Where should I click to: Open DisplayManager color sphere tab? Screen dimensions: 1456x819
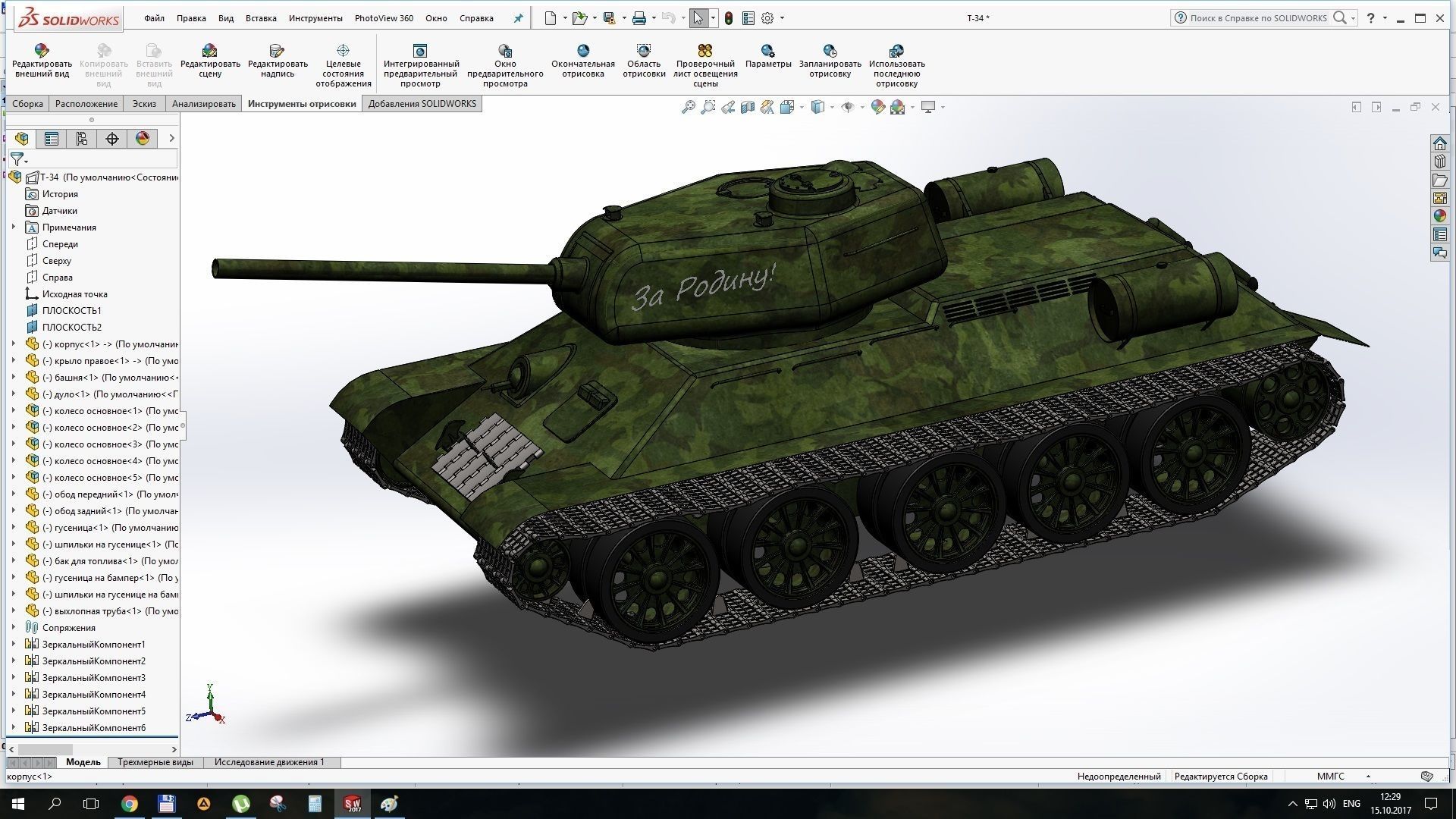[x=143, y=138]
